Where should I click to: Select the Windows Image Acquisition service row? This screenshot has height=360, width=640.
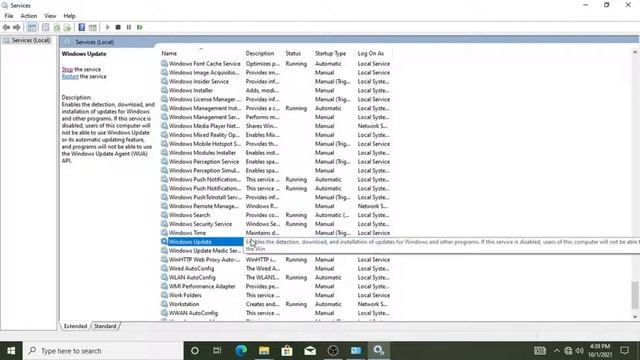276,73
